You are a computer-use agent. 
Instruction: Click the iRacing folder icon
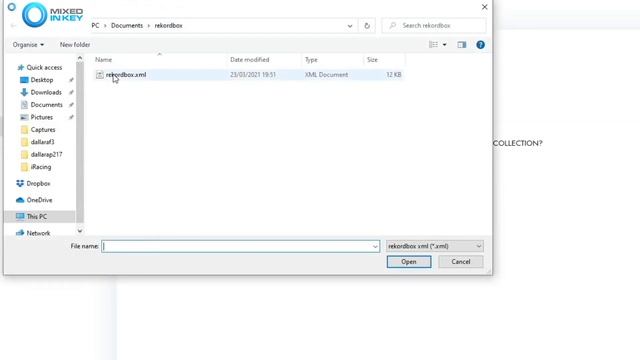[24, 167]
